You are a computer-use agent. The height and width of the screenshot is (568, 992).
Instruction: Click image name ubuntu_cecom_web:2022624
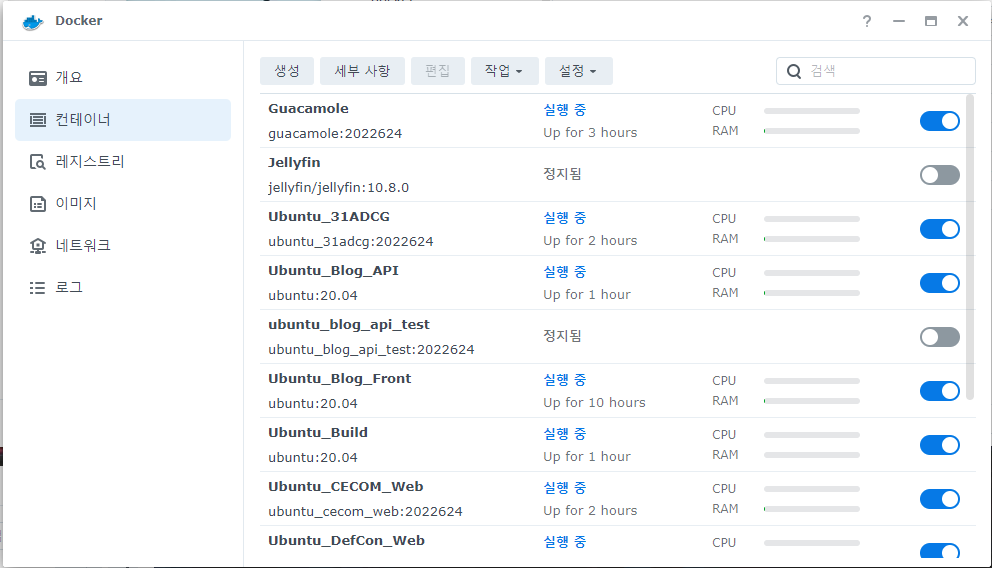pos(365,512)
